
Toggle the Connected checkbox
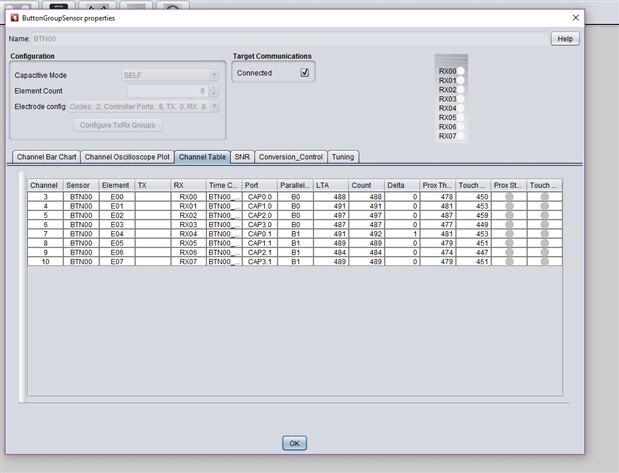(x=305, y=73)
